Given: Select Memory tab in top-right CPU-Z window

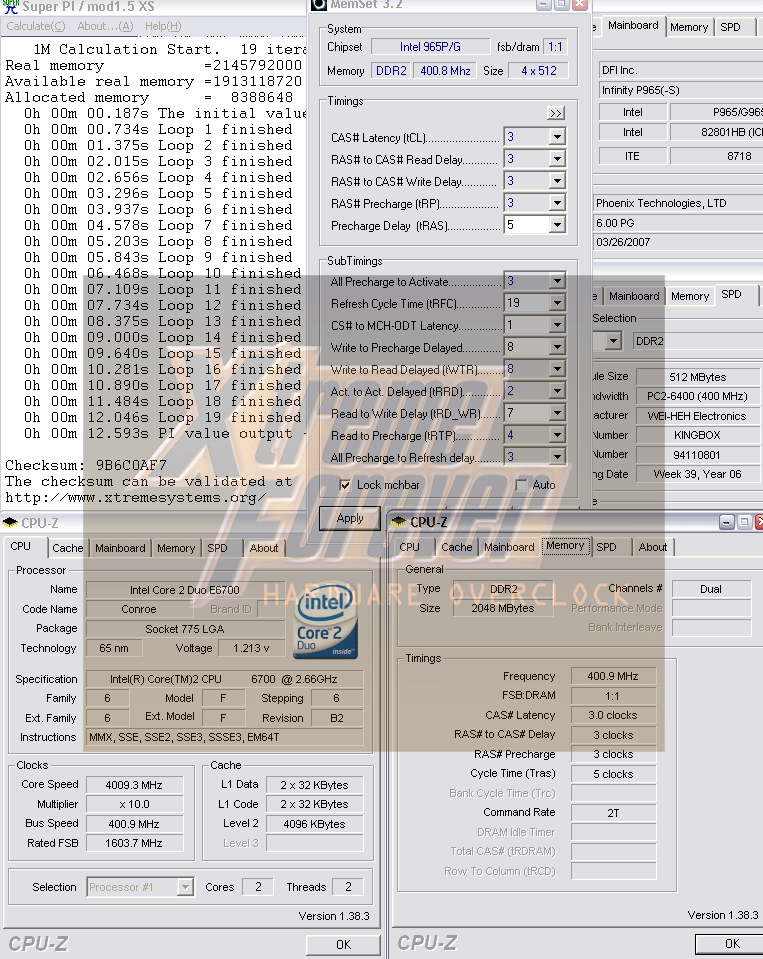Looking at the screenshot, I should [x=689, y=27].
